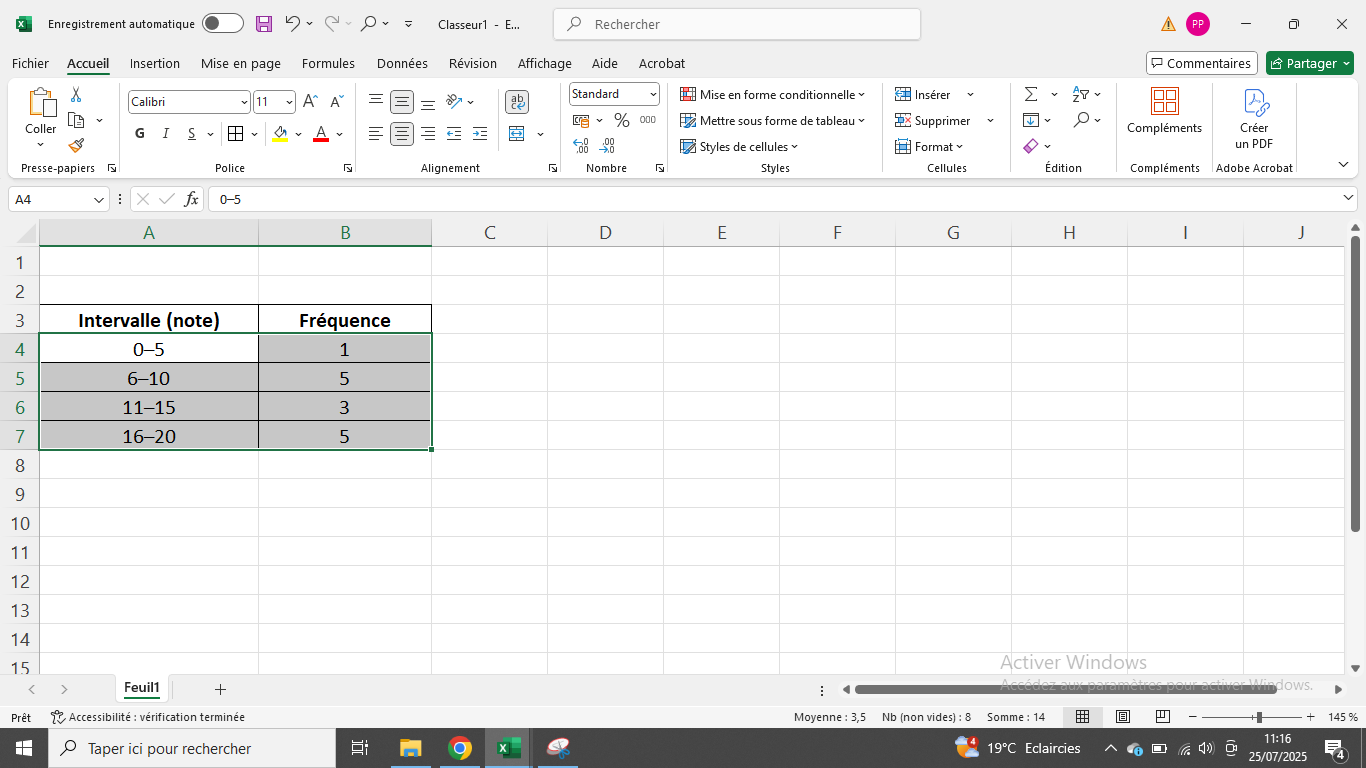This screenshot has width=1366, height=768.
Task: Click the Commentaires button
Action: point(1201,63)
